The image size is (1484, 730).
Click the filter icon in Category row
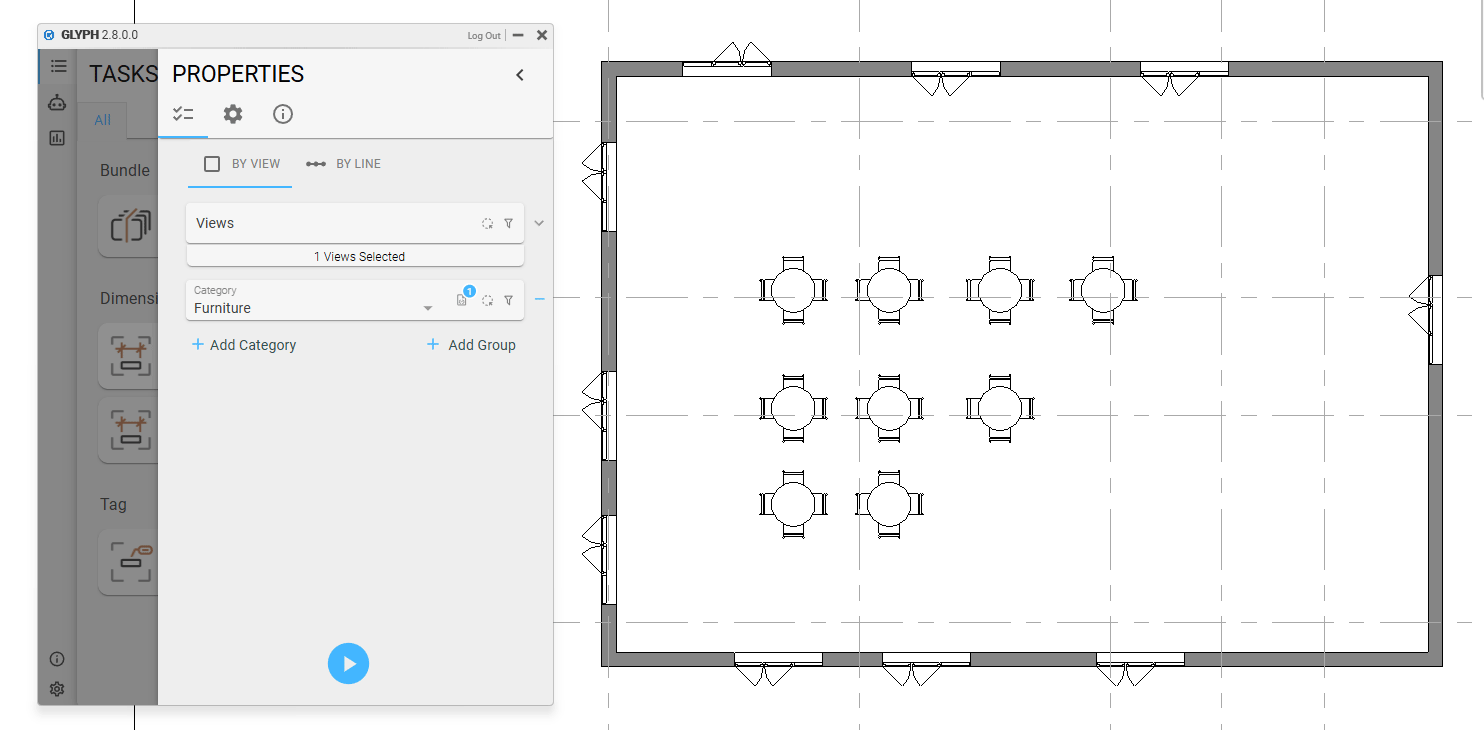point(508,300)
